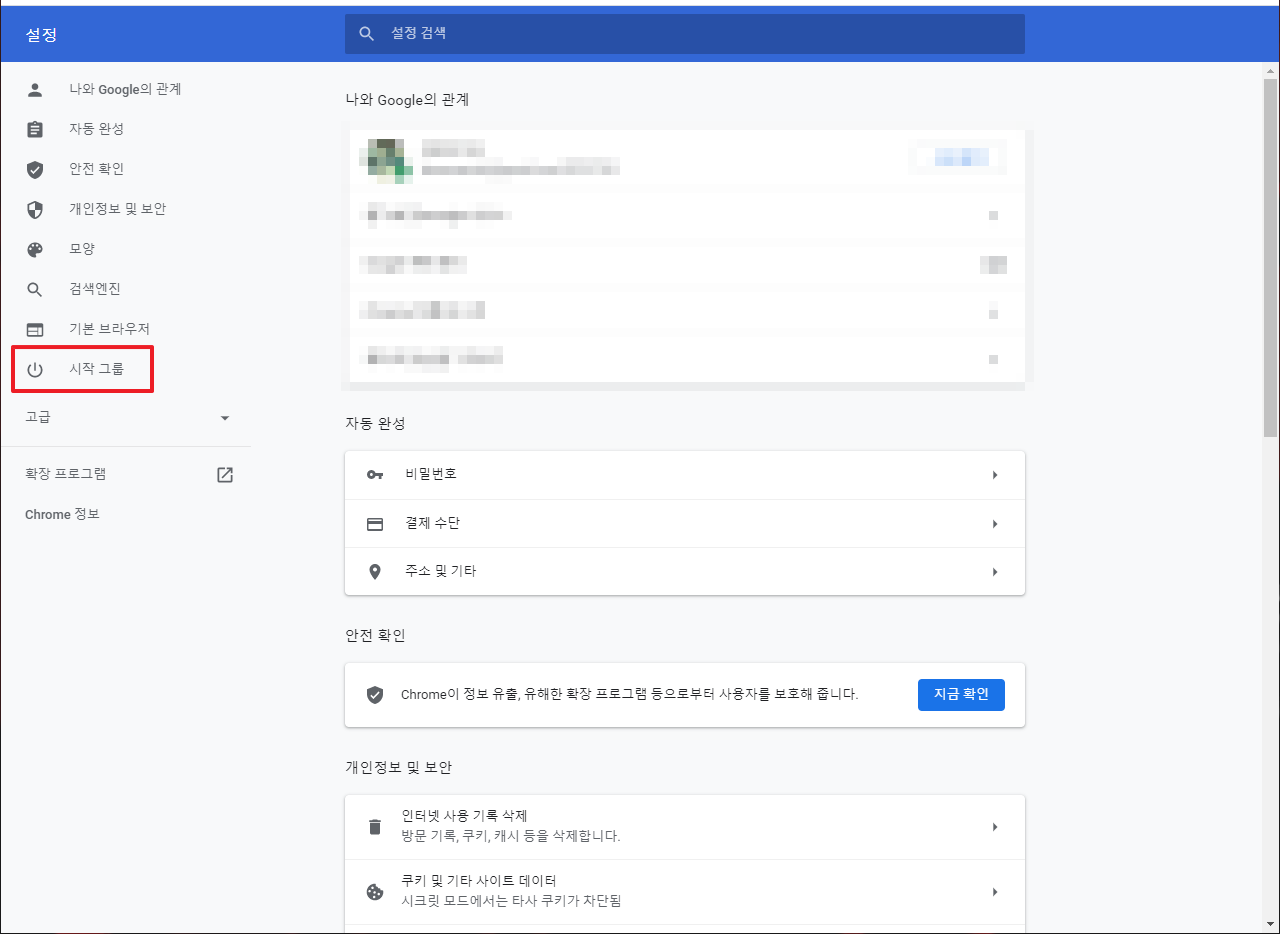Open the 결제 수단 row arrow
The height and width of the screenshot is (934, 1280).
(x=995, y=524)
